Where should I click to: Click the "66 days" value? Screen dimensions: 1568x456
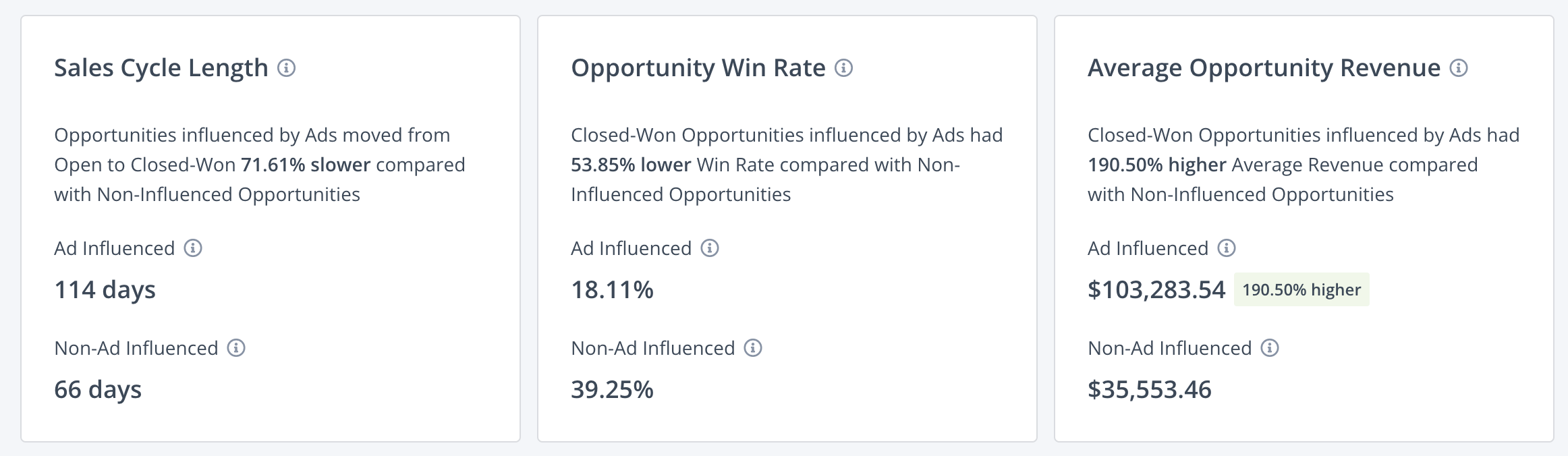tap(98, 390)
